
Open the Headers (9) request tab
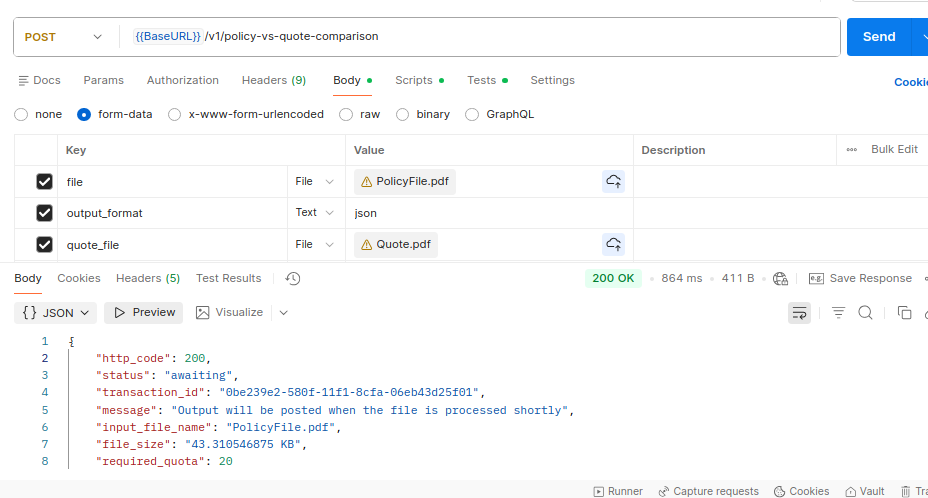tap(274, 81)
